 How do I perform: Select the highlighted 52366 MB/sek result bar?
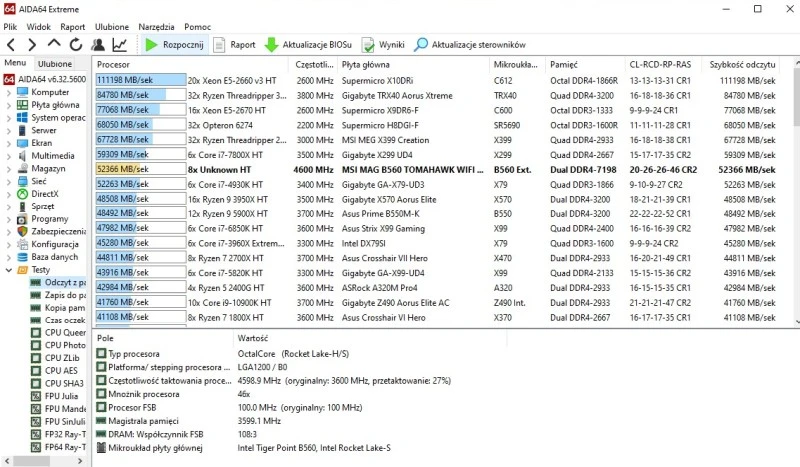[140, 170]
